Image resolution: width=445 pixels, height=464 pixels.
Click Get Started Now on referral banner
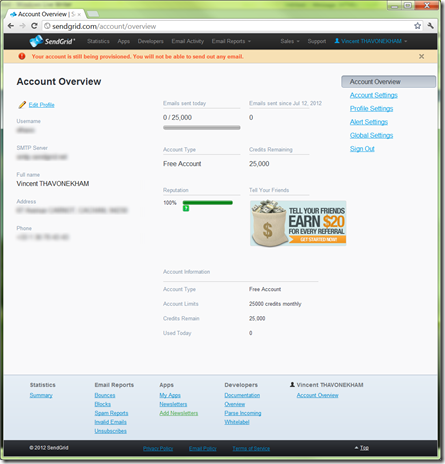tap(317, 239)
